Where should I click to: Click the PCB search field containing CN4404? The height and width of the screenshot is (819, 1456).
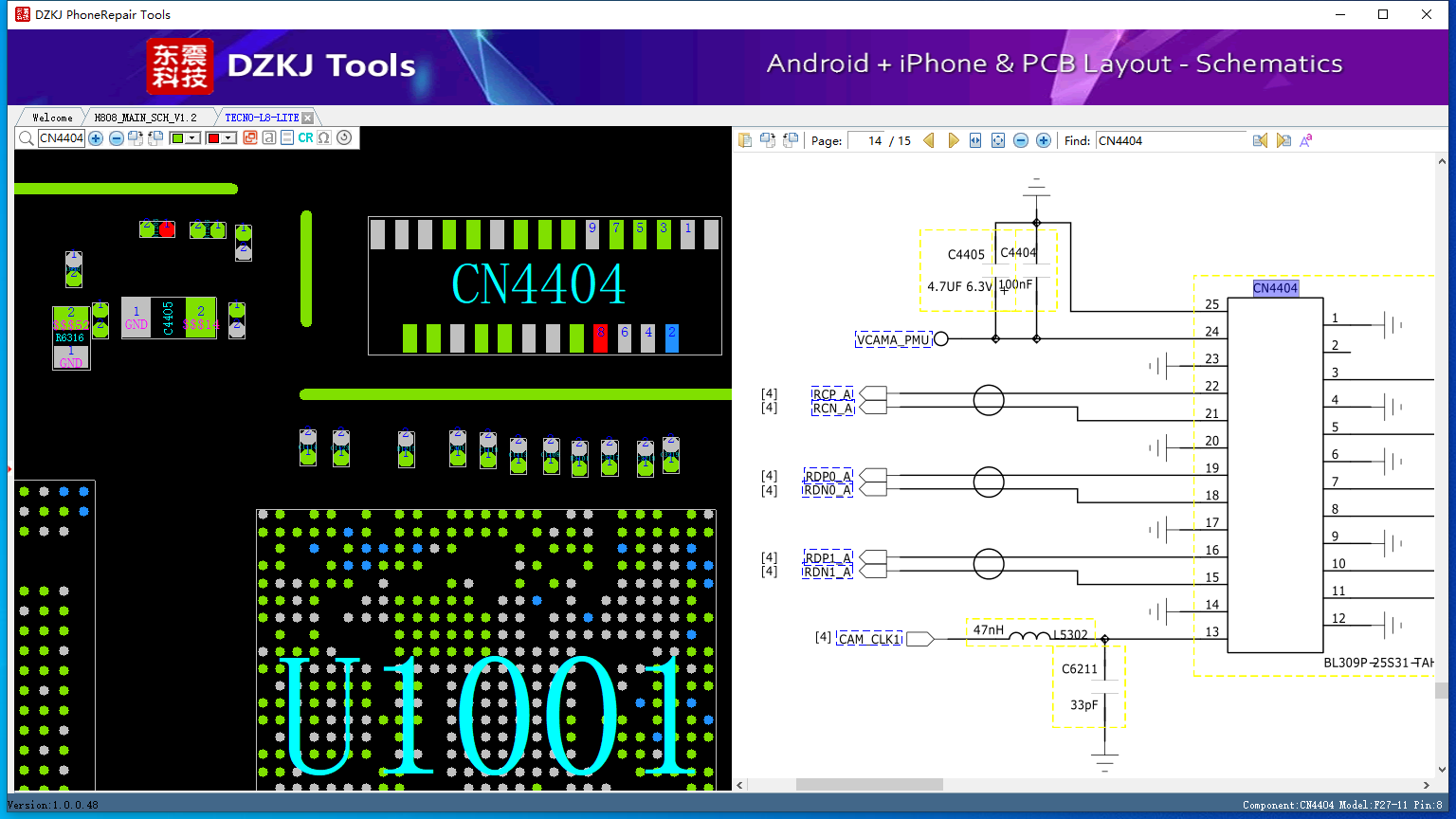(x=62, y=138)
